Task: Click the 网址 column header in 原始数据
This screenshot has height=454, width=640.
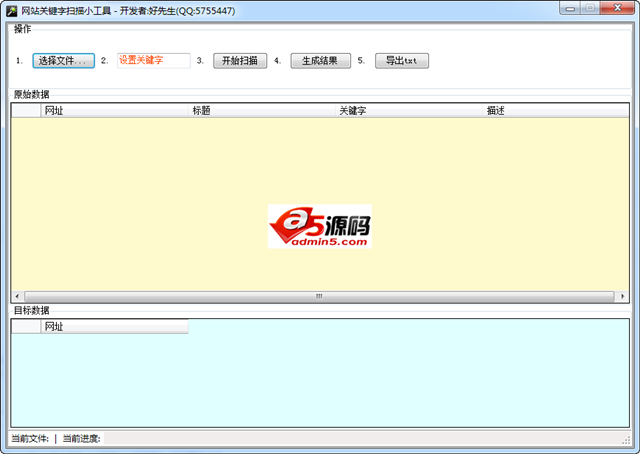Action: [x=114, y=111]
